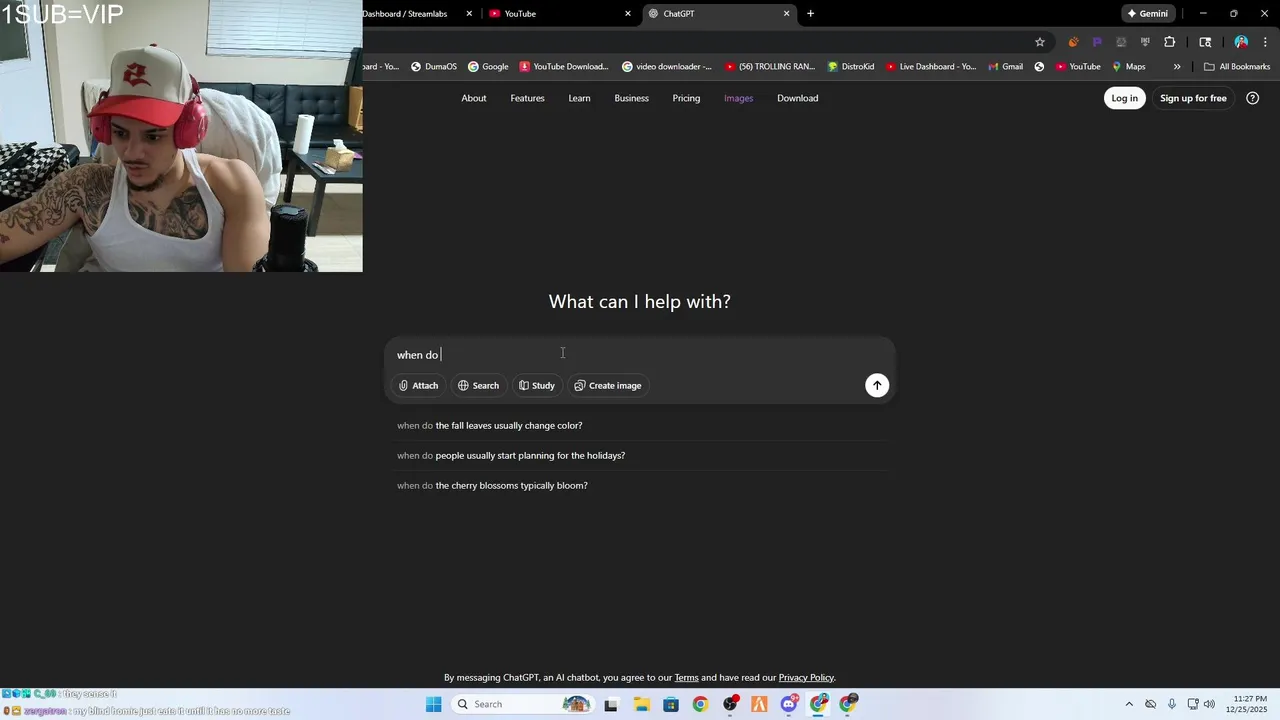Image resolution: width=1280 pixels, height=720 pixels.
Task: Close the Dashboard / Streamlabs tab
Action: (x=469, y=14)
